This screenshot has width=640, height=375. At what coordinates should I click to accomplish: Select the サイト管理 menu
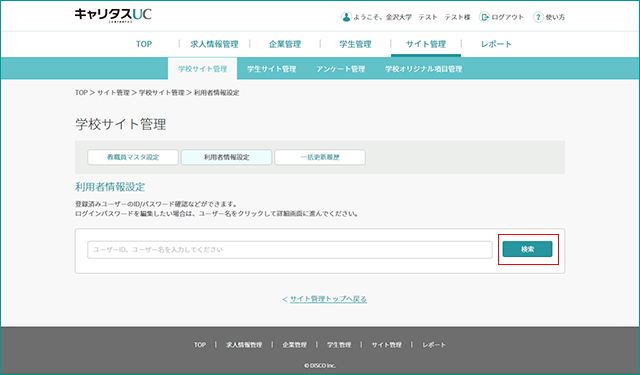[x=426, y=44]
